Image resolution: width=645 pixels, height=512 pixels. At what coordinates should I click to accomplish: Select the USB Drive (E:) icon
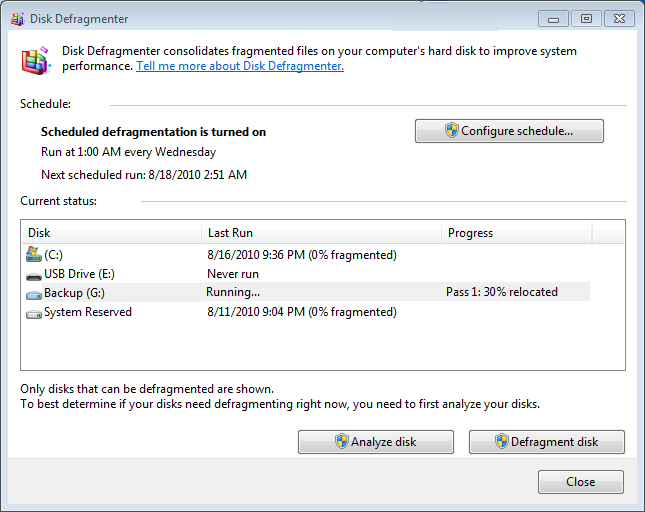pos(33,274)
